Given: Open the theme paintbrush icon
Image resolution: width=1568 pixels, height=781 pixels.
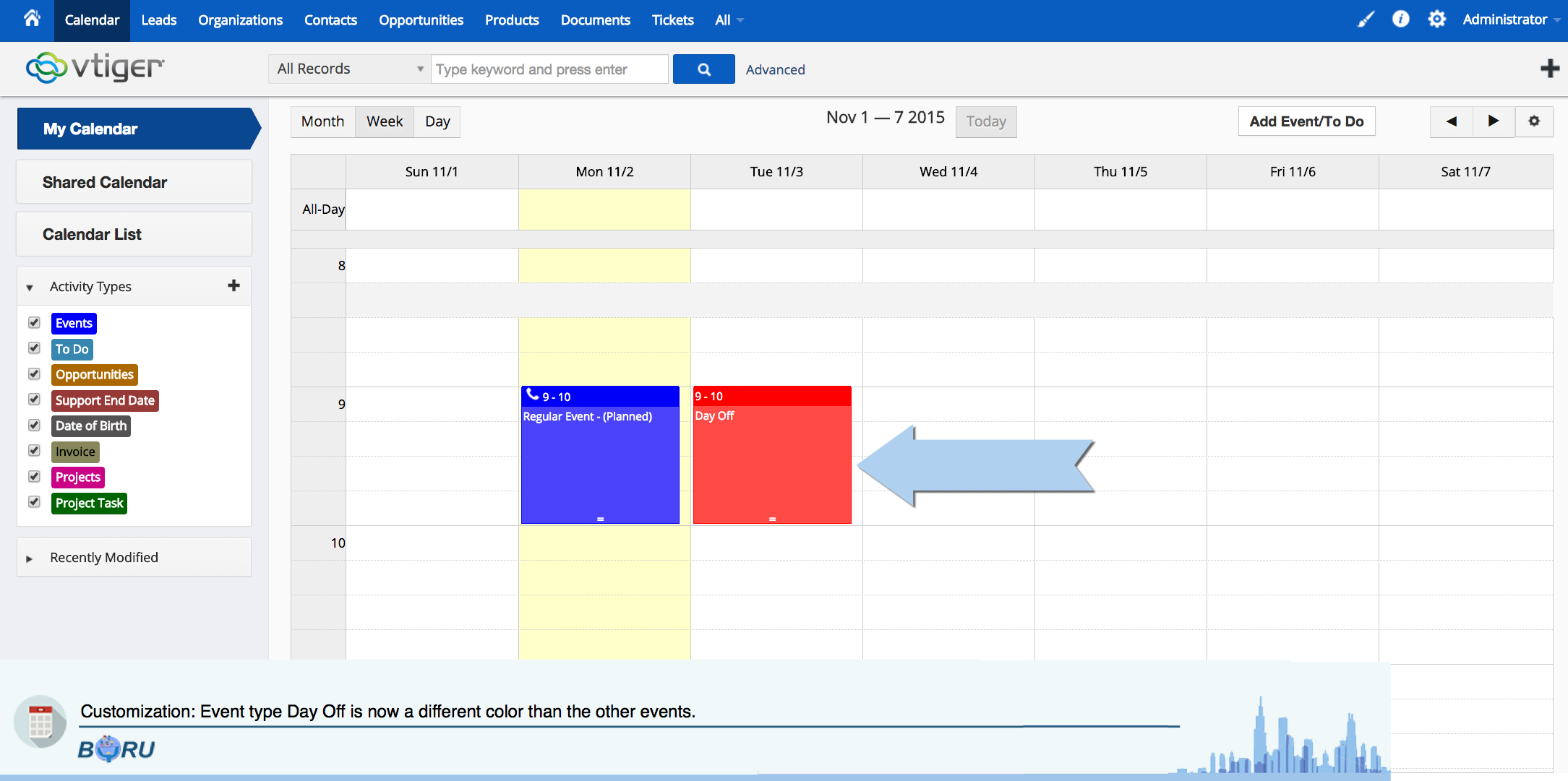Looking at the screenshot, I should [x=1366, y=20].
